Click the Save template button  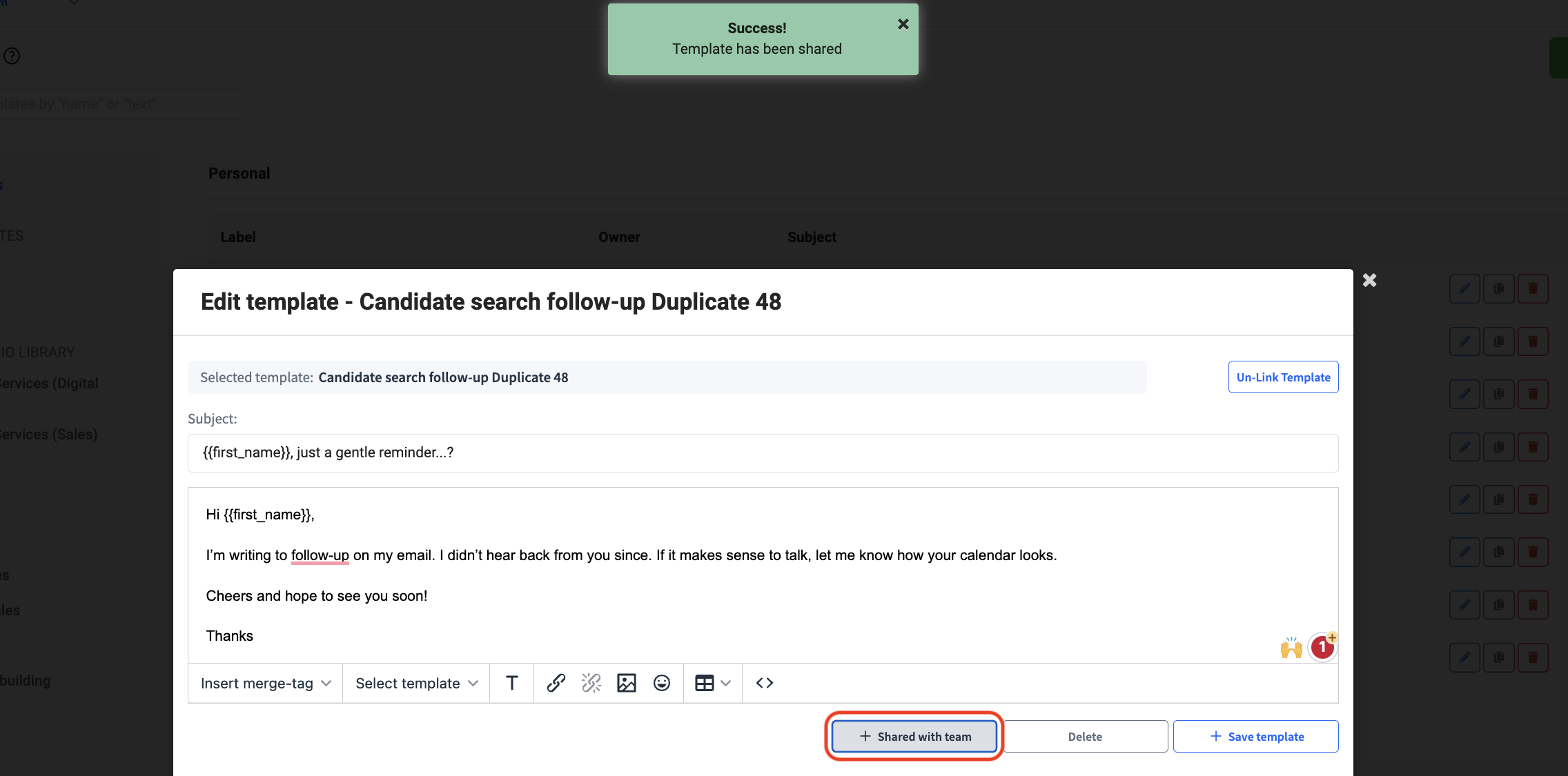pyautogui.click(x=1256, y=737)
